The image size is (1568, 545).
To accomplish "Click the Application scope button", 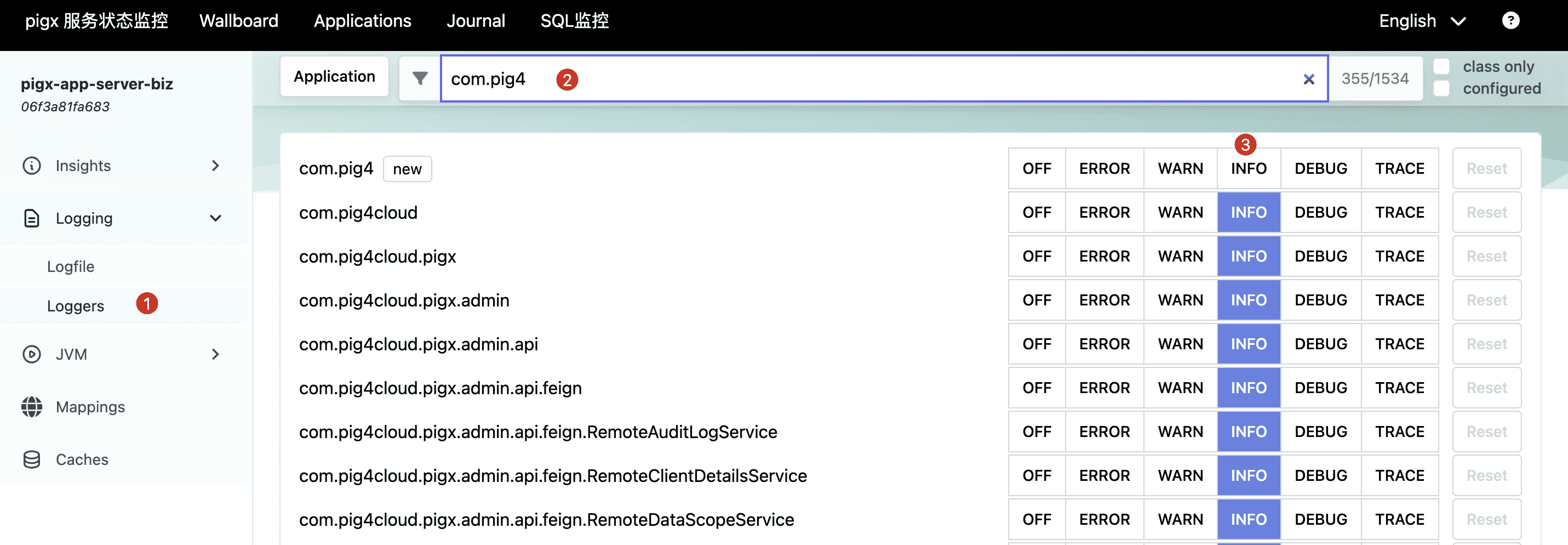I will [334, 77].
